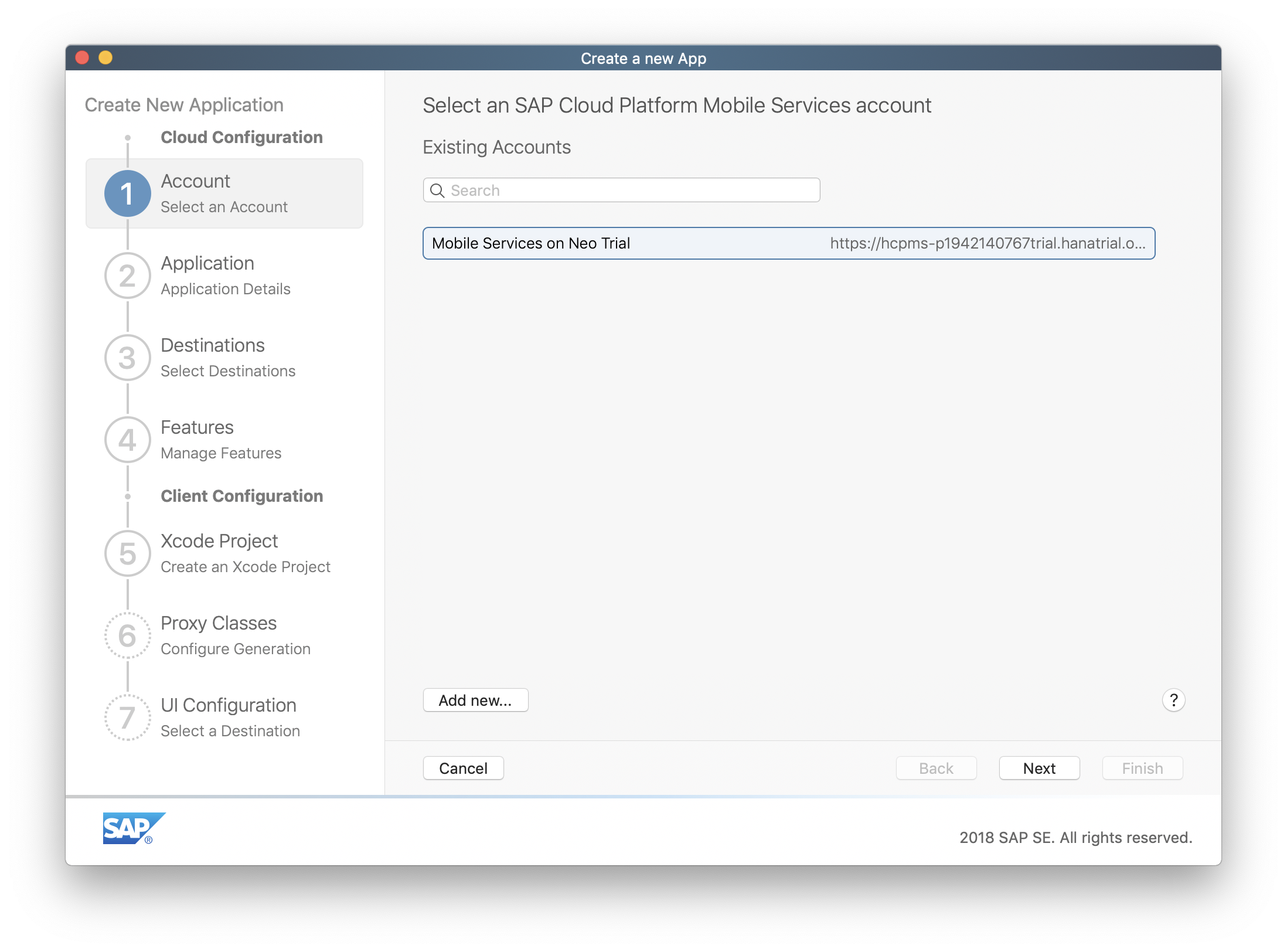This screenshot has width=1287, height=952.
Task: Click the SAP logo
Action: click(134, 829)
